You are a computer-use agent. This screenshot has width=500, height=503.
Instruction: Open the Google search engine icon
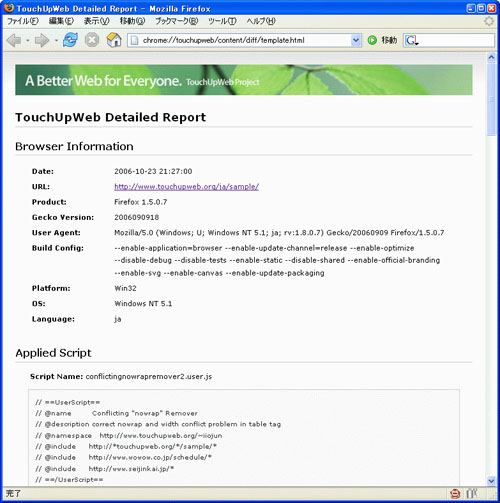click(x=412, y=40)
